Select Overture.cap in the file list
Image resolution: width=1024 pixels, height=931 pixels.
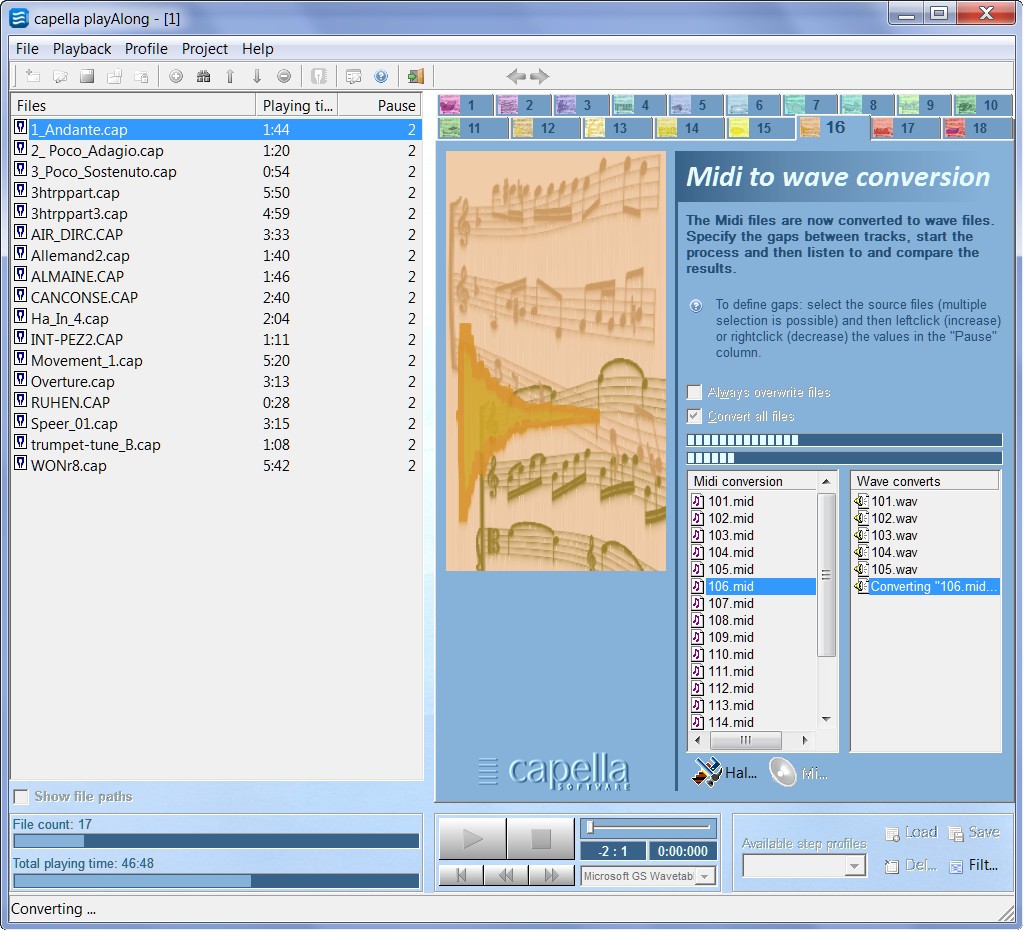[x=216, y=382]
